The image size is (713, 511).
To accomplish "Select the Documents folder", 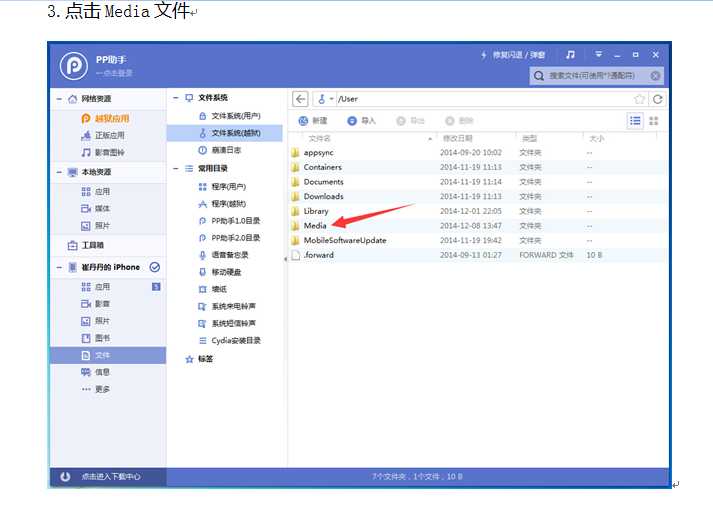I will coord(478,182).
